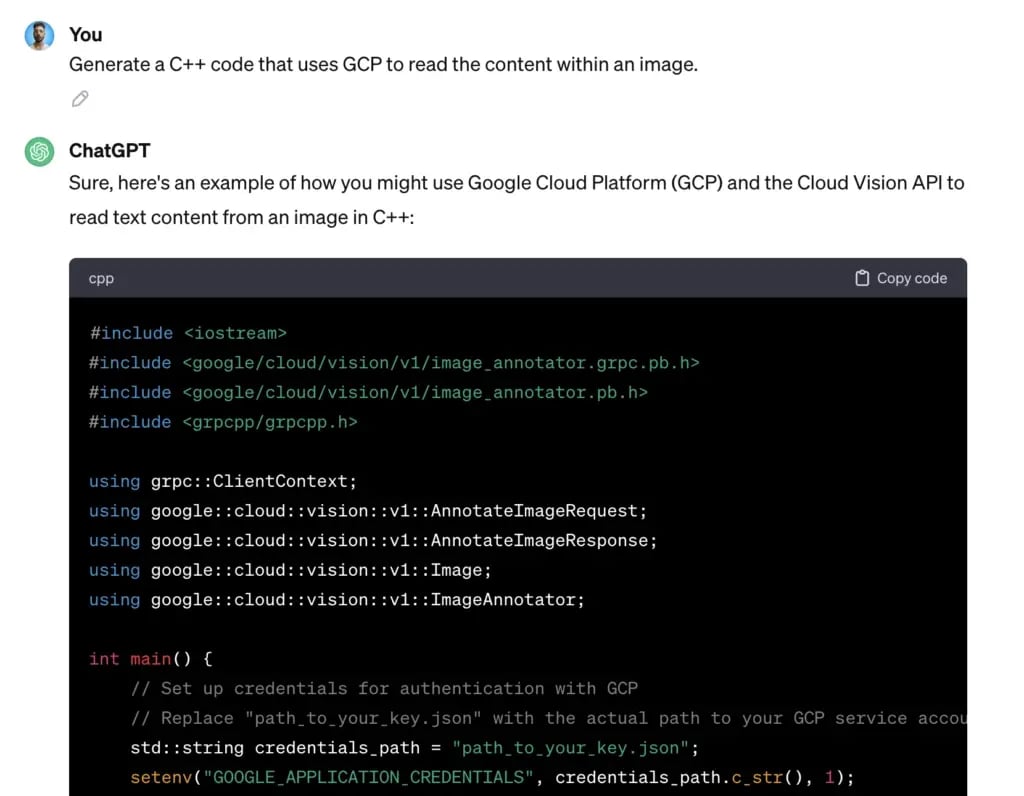Click the AnnotateImageResponse using line
This screenshot has width=1024, height=796.
click(373, 540)
